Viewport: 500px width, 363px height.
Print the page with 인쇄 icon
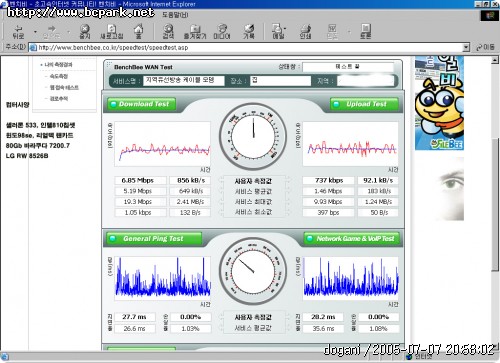[305, 32]
